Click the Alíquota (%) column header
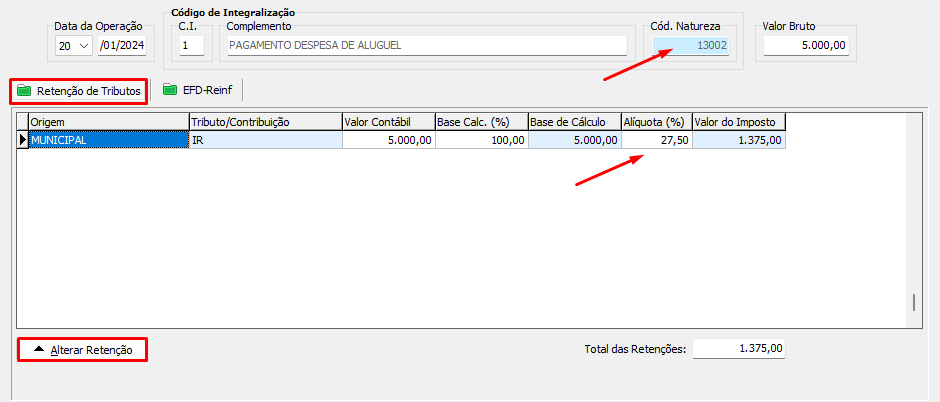 656,122
